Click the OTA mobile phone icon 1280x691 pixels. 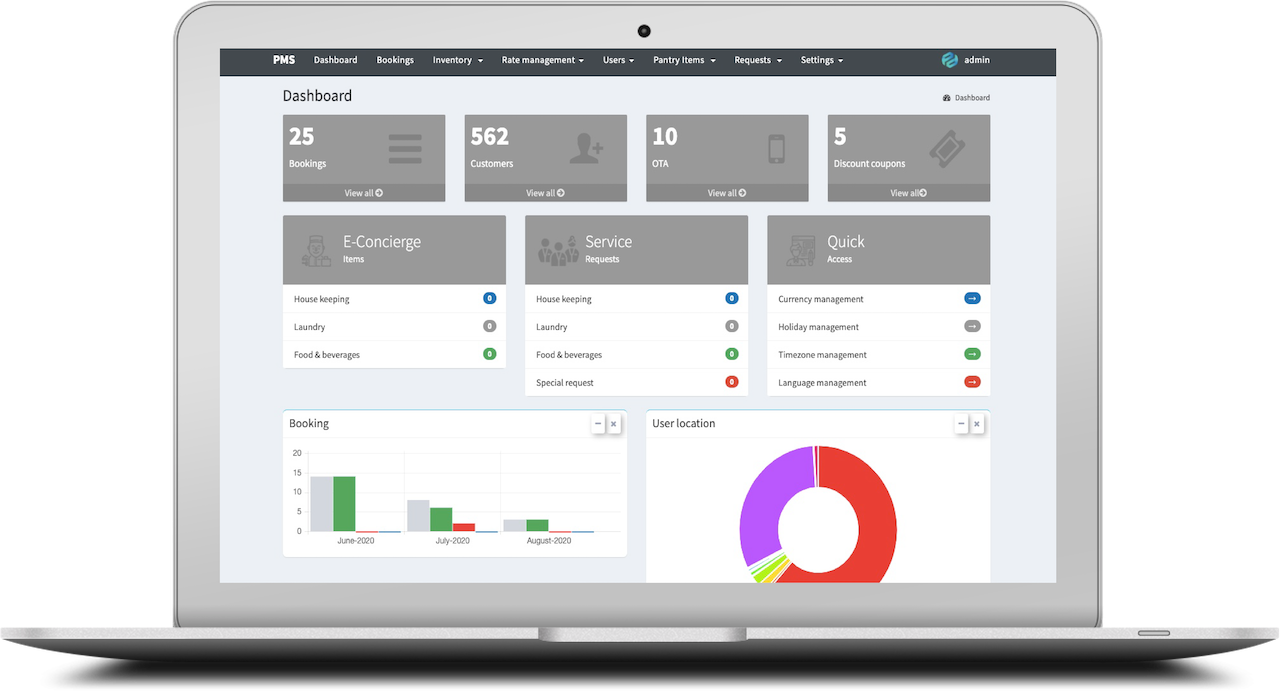[776, 149]
